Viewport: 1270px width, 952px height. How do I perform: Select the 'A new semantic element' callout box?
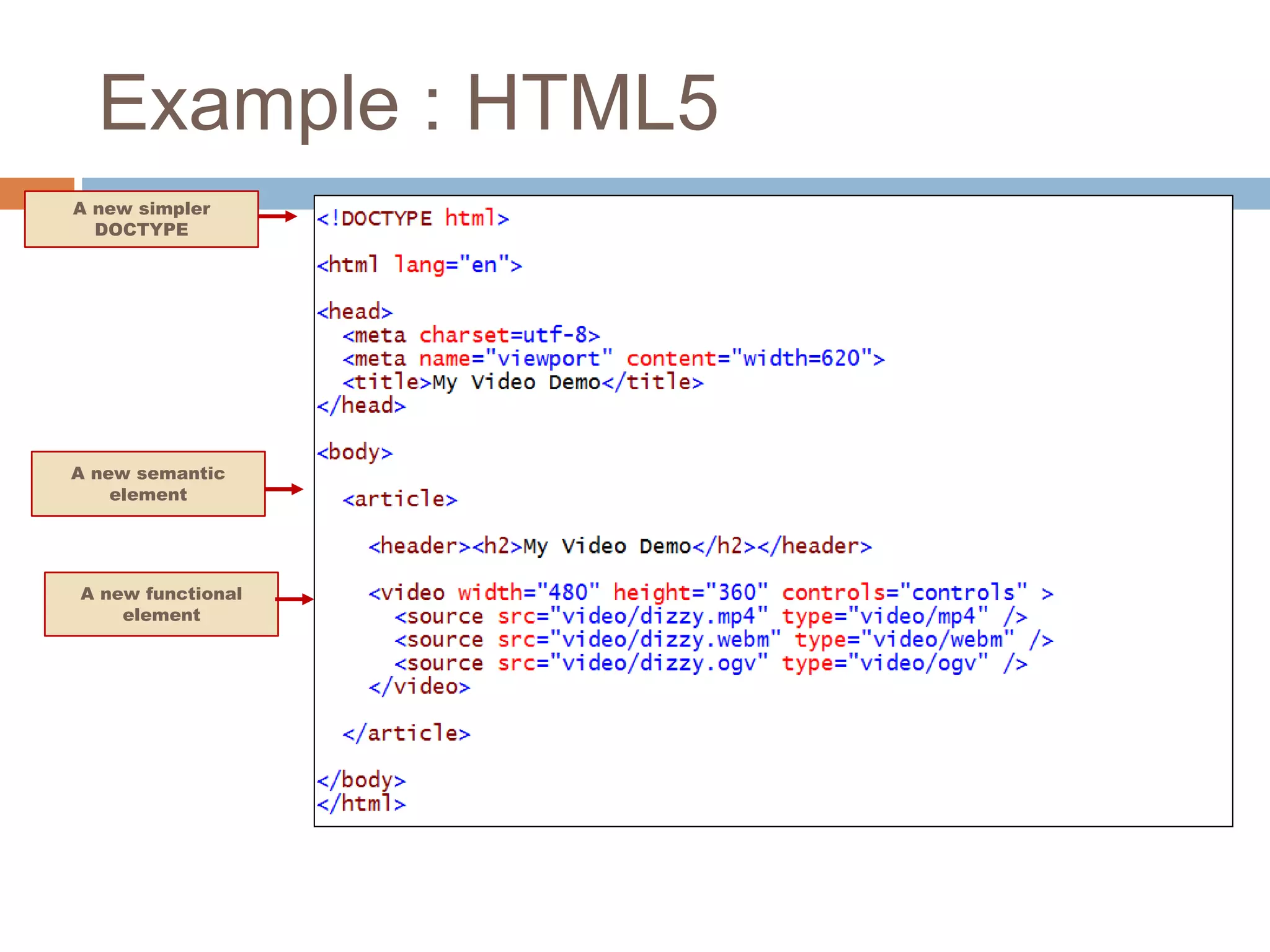click(148, 483)
